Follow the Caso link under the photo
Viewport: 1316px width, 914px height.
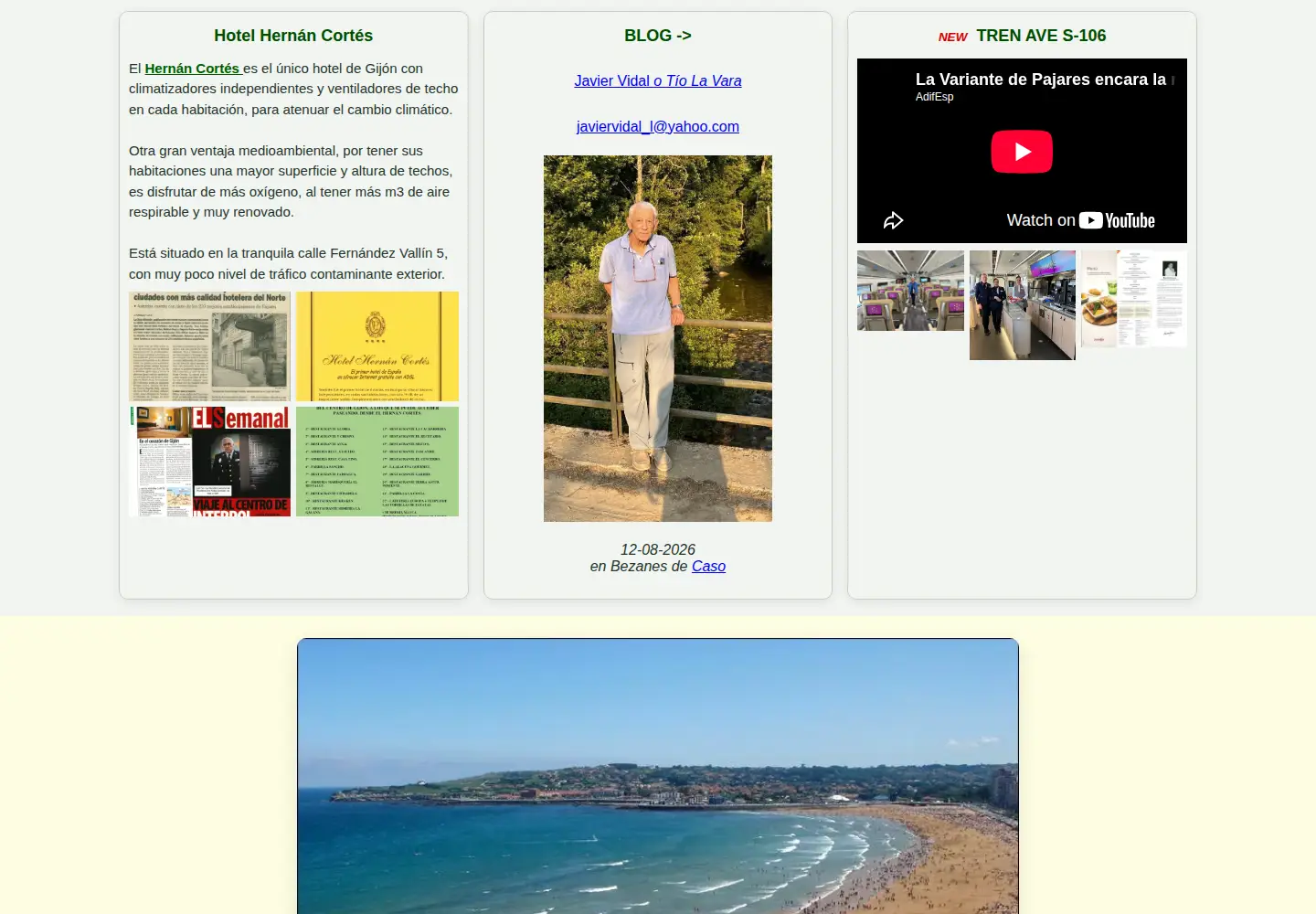(x=708, y=567)
